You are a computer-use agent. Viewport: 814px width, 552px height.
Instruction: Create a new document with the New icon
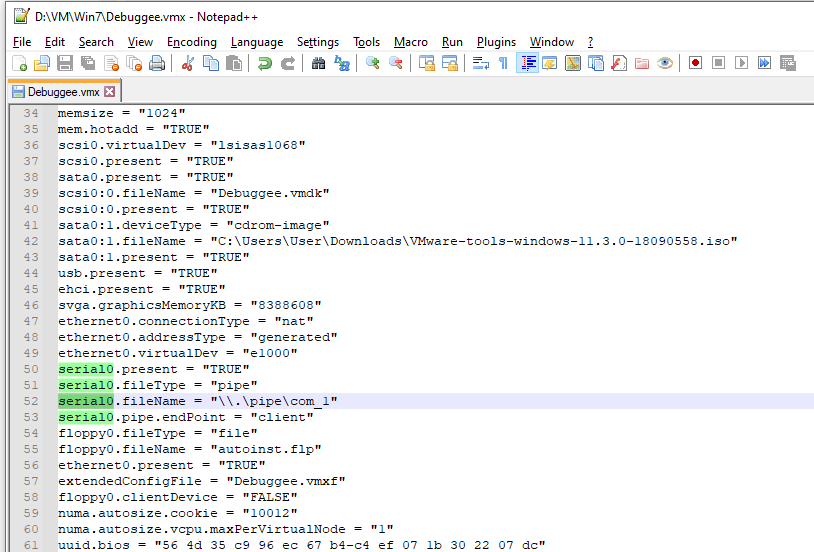[x=19, y=63]
